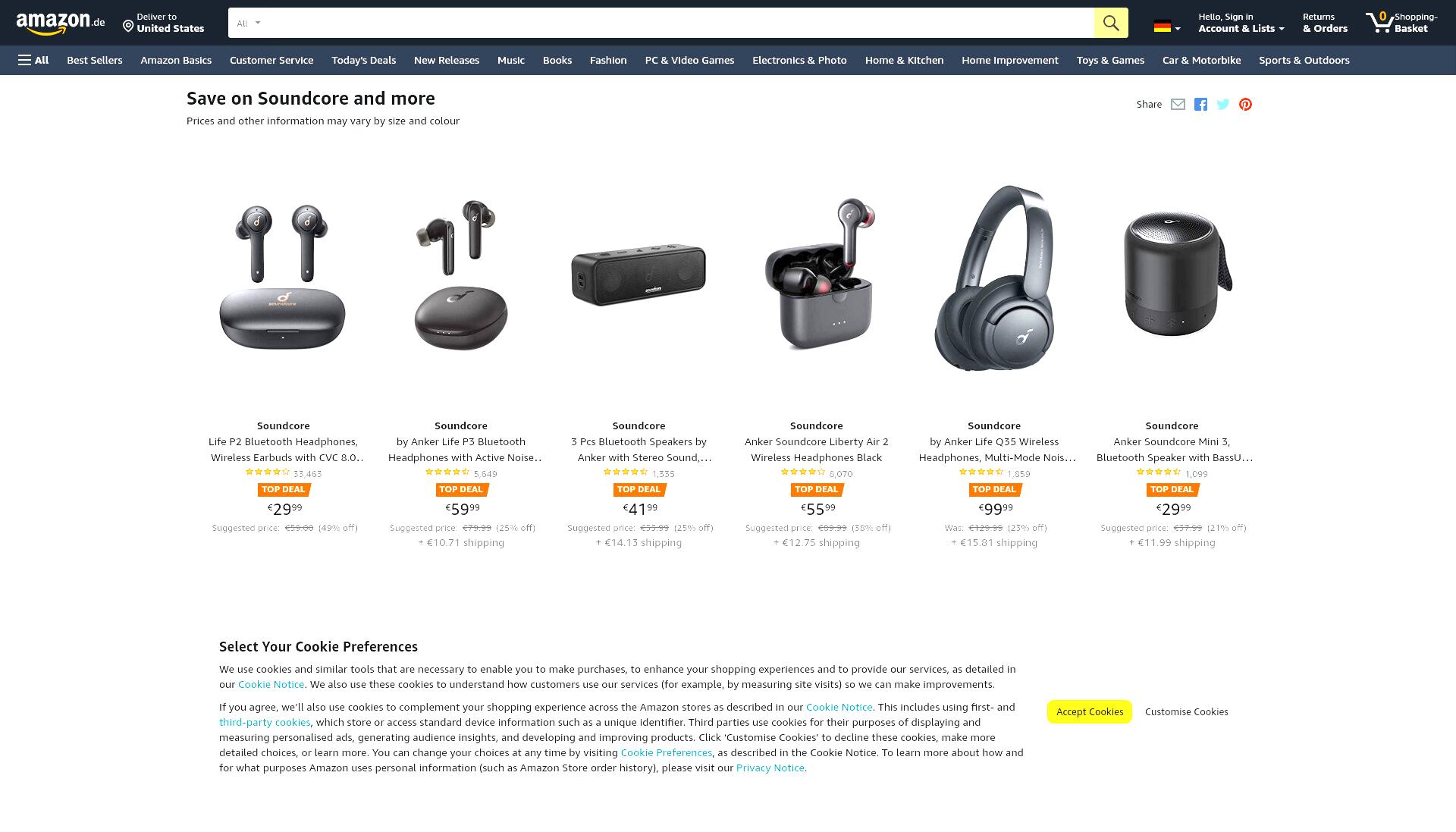
Task: Share on Twitter bird icon
Action: coord(1222,105)
